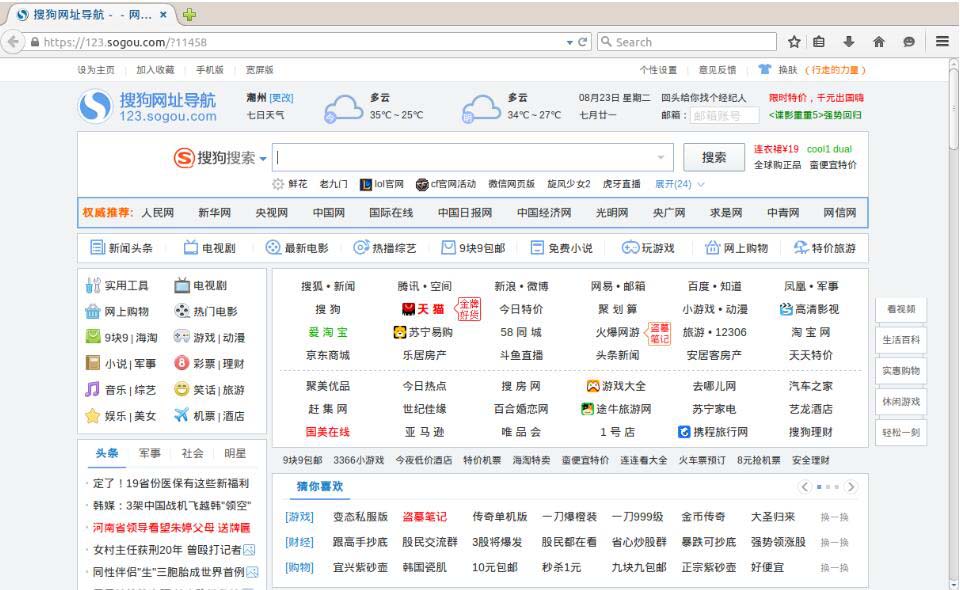
Task: Click the 机票|酒店 airplane icon
Action: coord(181,415)
